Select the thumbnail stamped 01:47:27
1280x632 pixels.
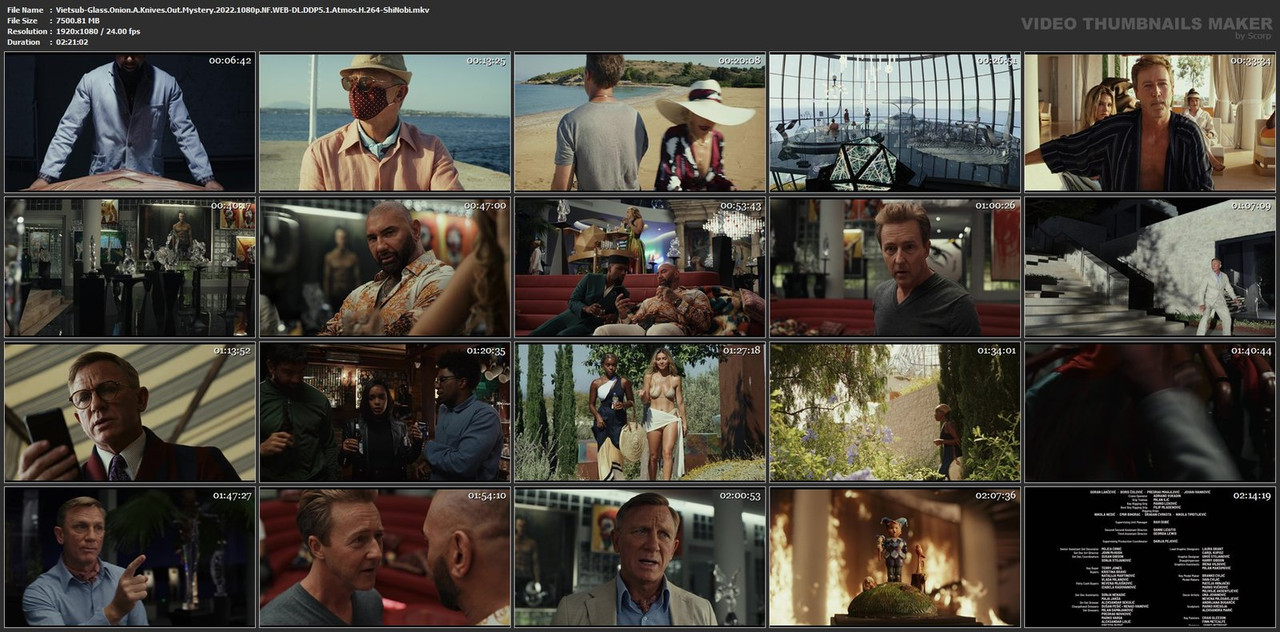click(130, 557)
